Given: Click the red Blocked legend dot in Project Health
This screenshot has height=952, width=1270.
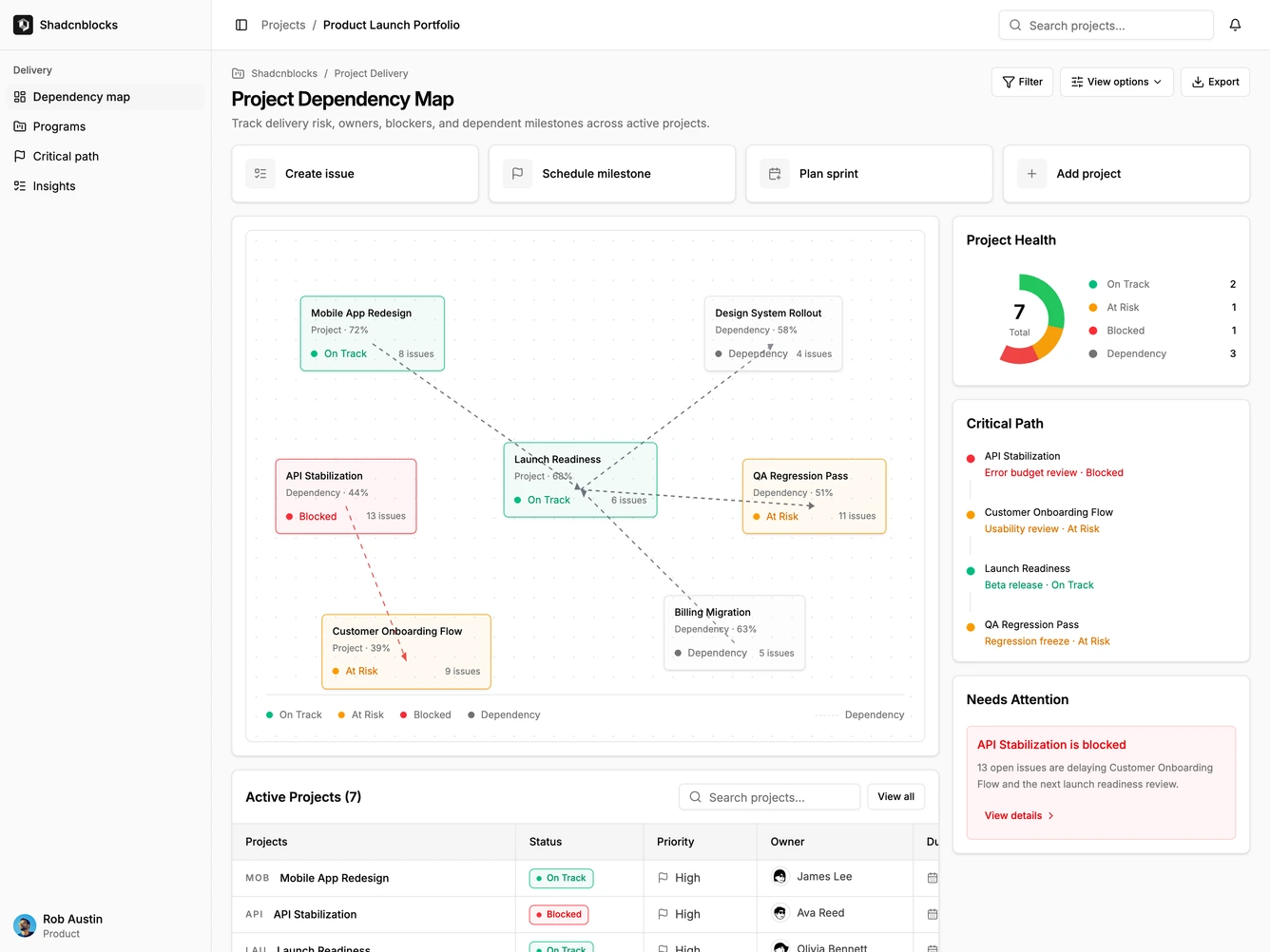Looking at the screenshot, I should click(1093, 331).
